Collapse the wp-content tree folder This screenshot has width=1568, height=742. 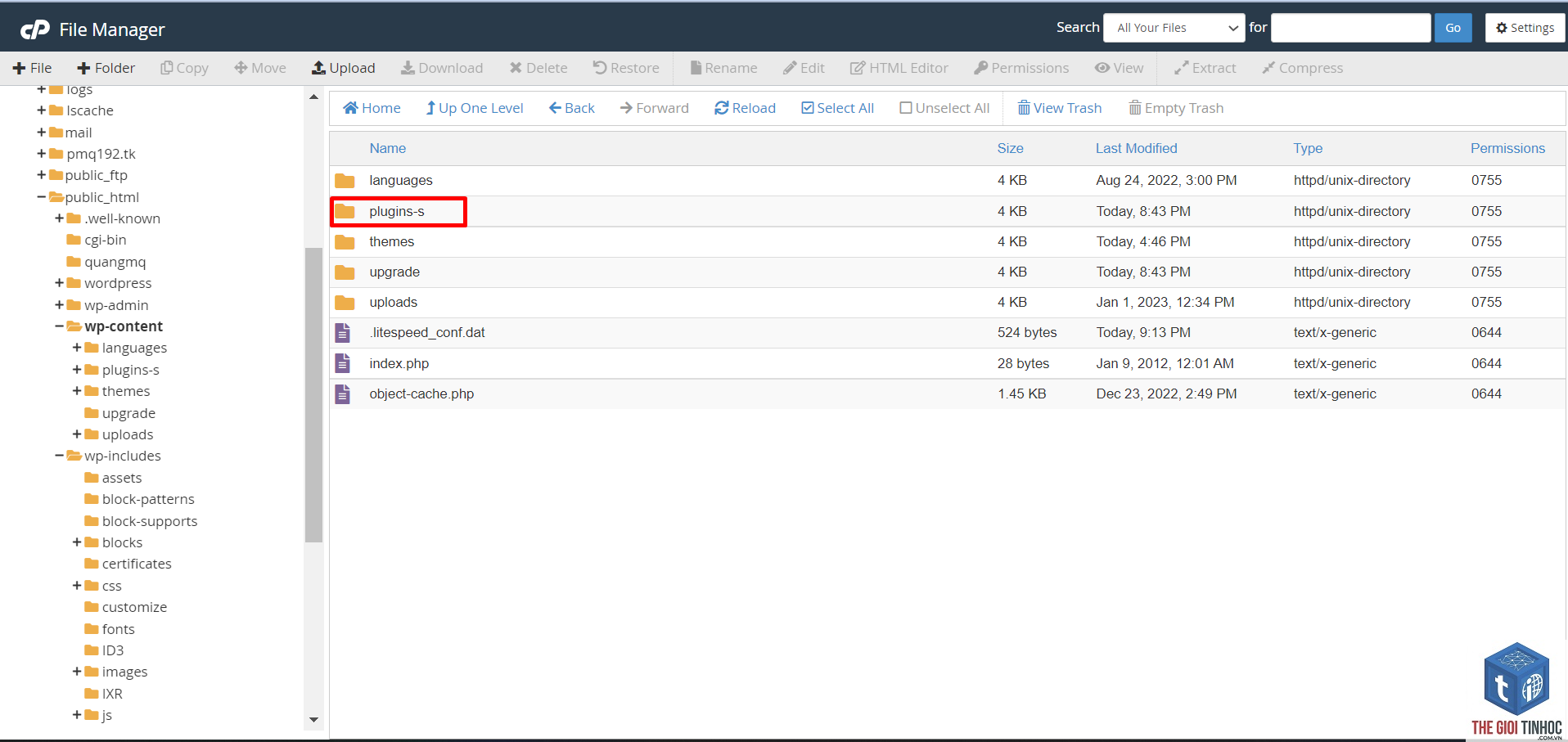pos(59,326)
